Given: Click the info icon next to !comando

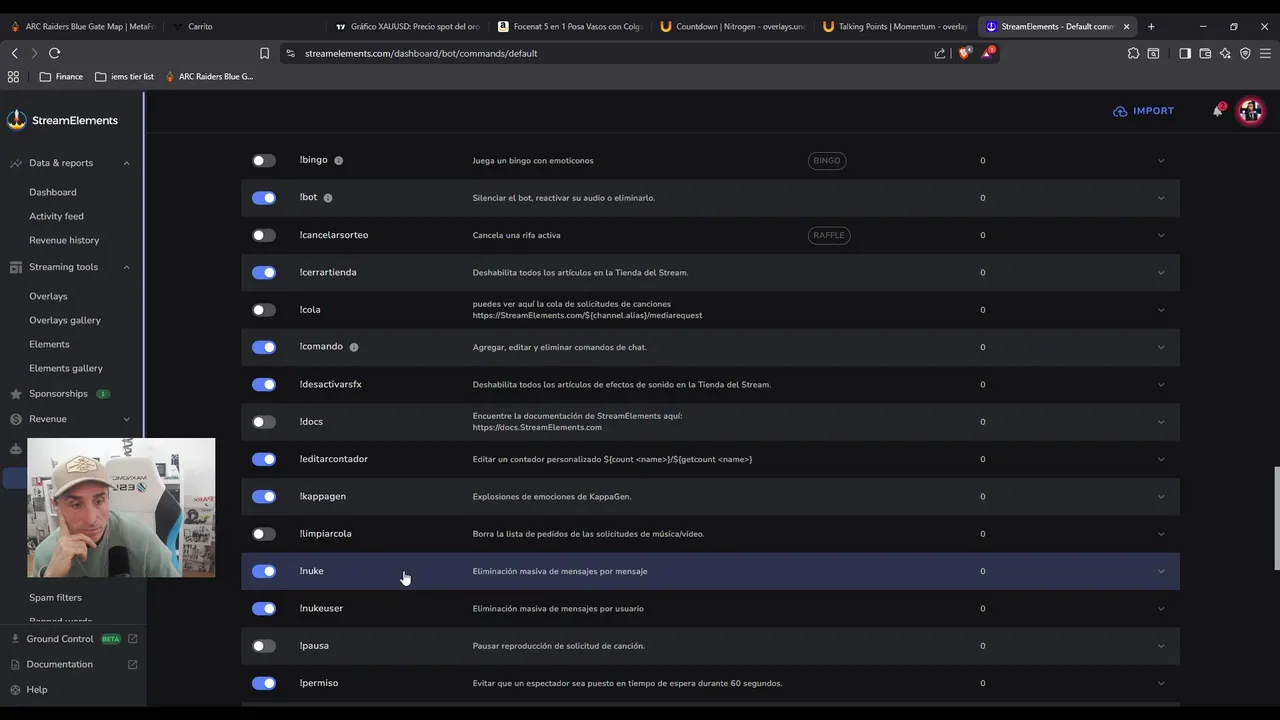Looking at the screenshot, I should click(354, 347).
